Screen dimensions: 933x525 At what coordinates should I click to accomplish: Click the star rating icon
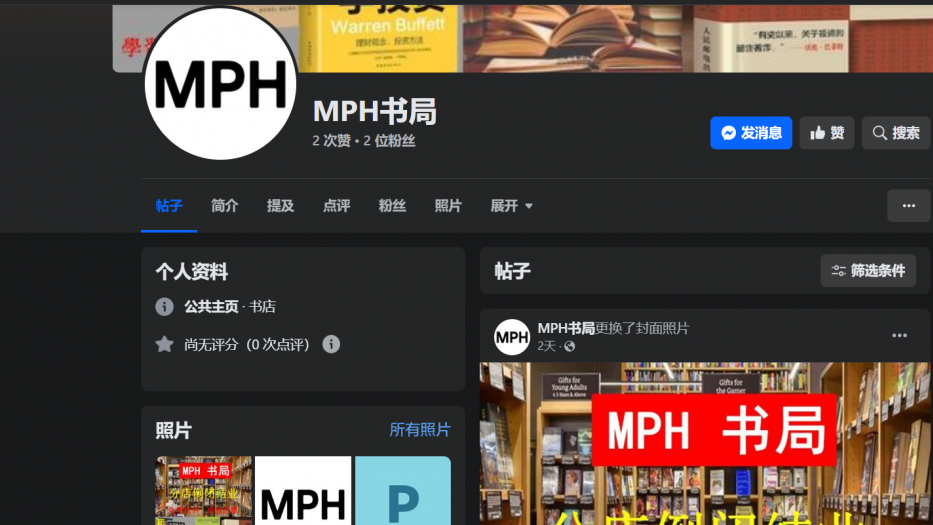click(x=164, y=344)
